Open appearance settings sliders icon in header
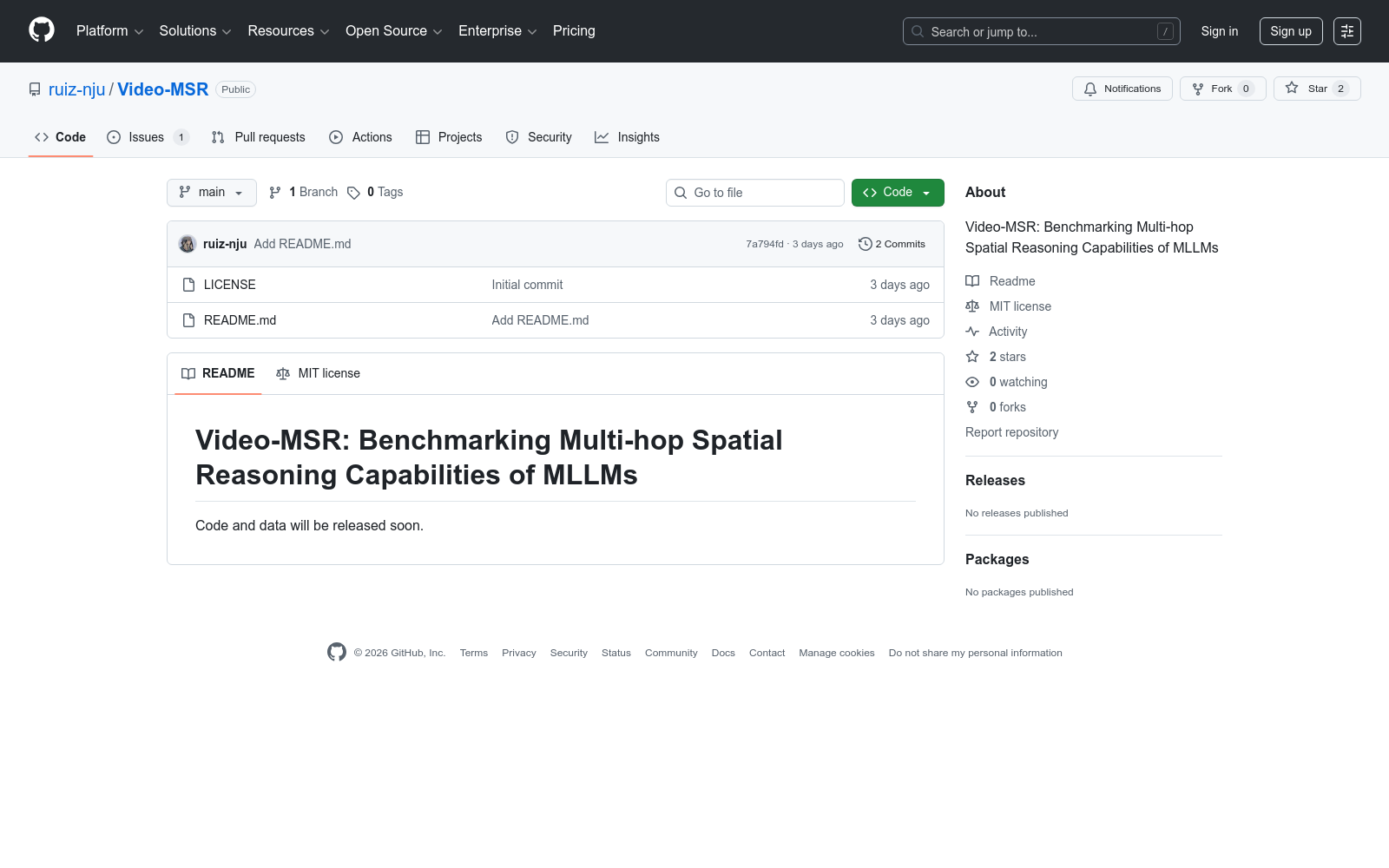Screen dimensions: 1389x868 [1346, 31]
